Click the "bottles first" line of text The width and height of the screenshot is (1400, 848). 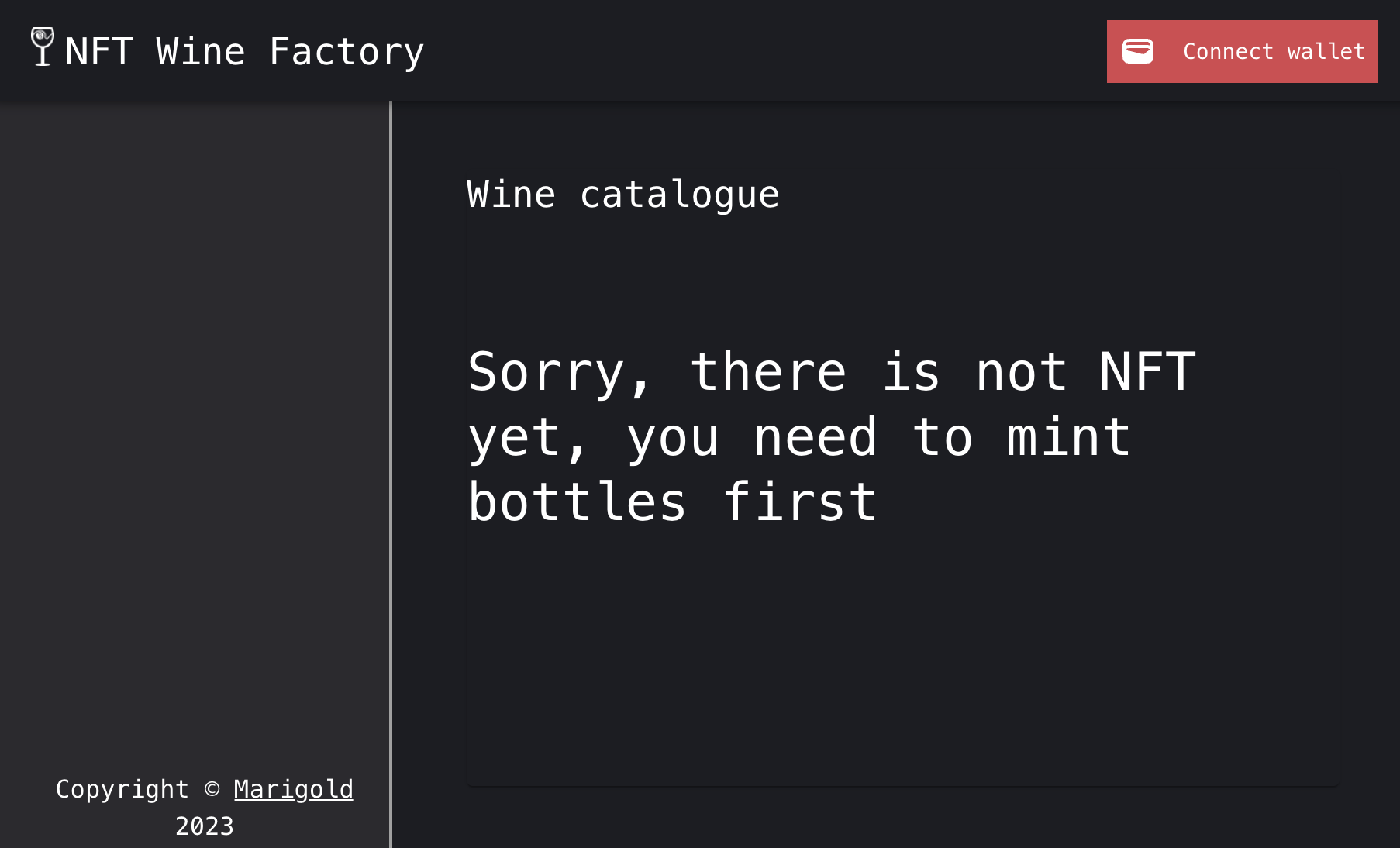coord(672,502)
